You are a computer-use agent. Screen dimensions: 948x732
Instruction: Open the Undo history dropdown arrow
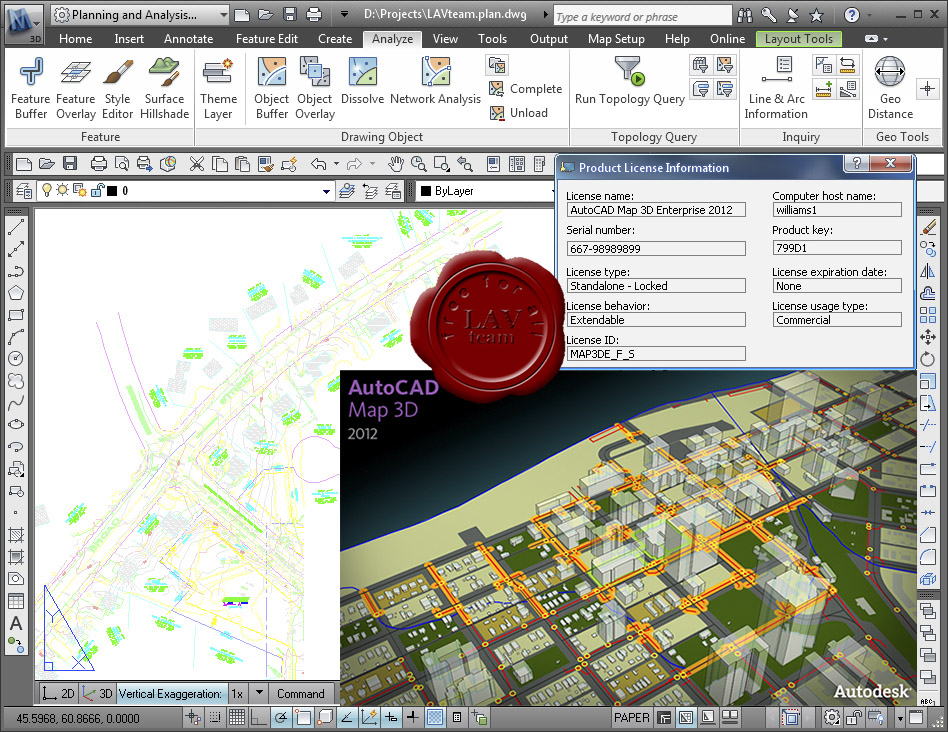(x=336, y=164)
